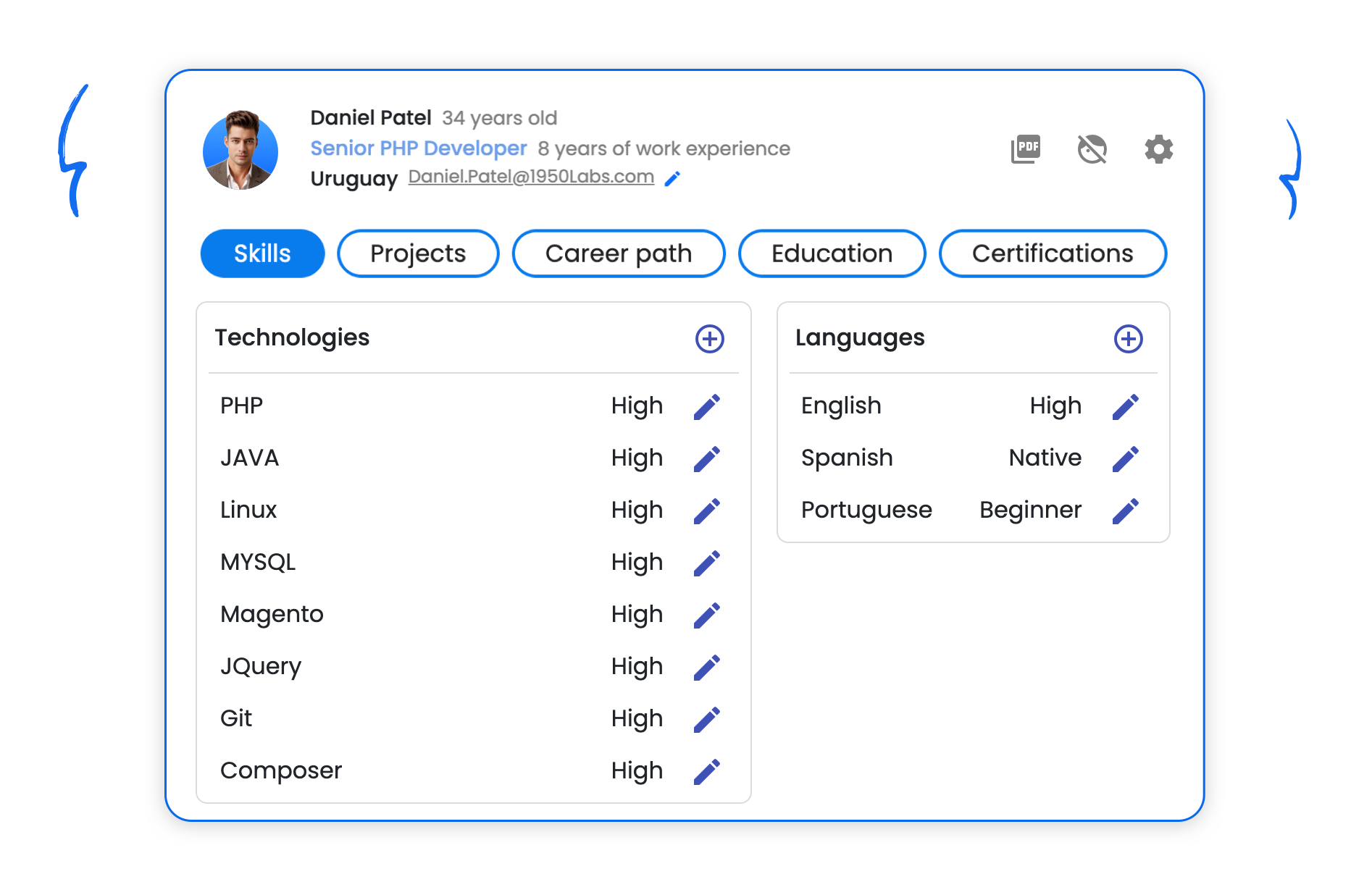
Task: Edit the Spanish language level
Action: click(1125, 459)
